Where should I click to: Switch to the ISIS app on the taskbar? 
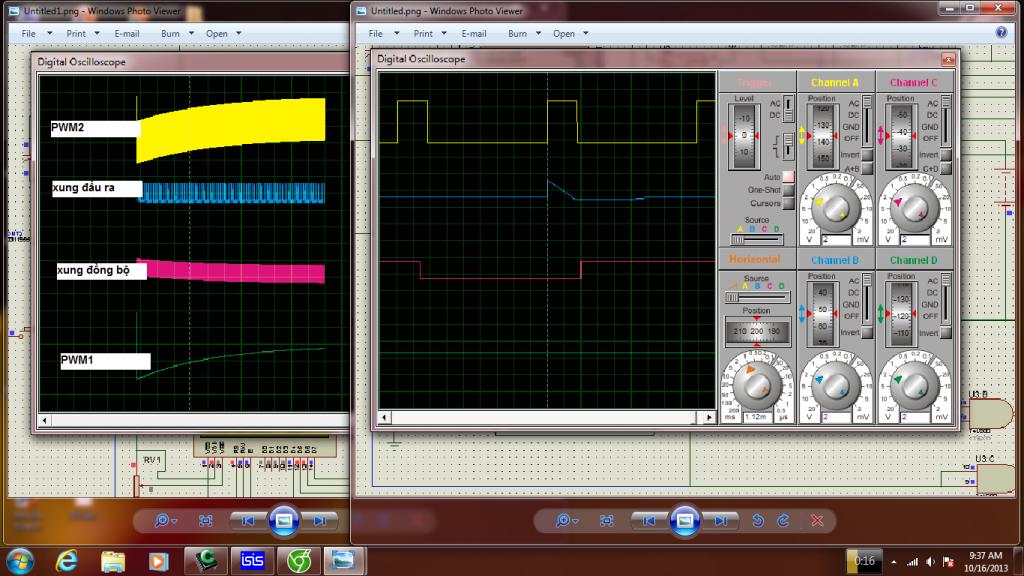(x=253, y=559)
